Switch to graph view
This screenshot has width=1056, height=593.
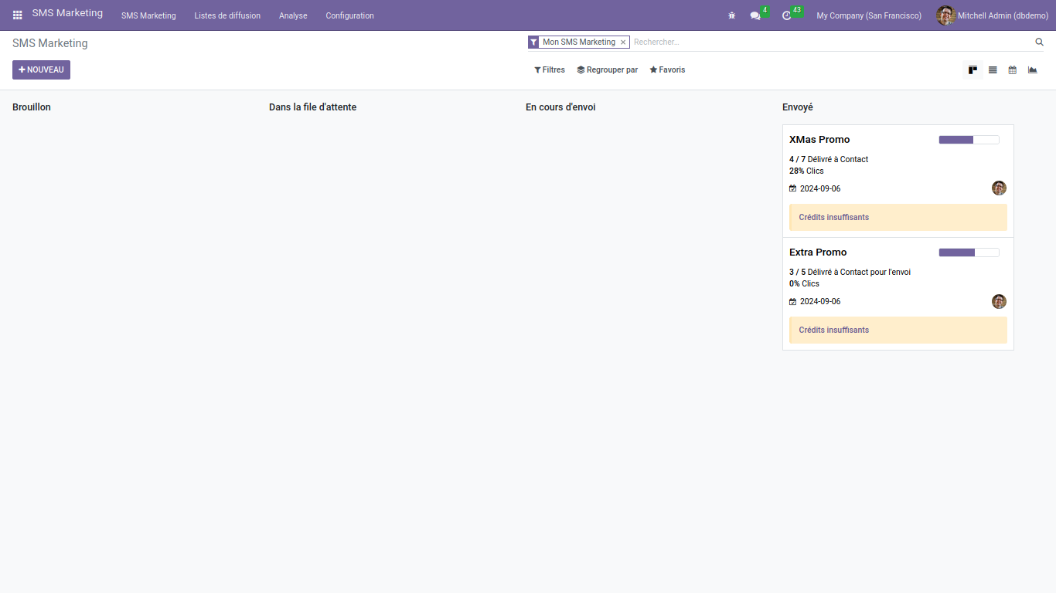[x=1032, y=70]
